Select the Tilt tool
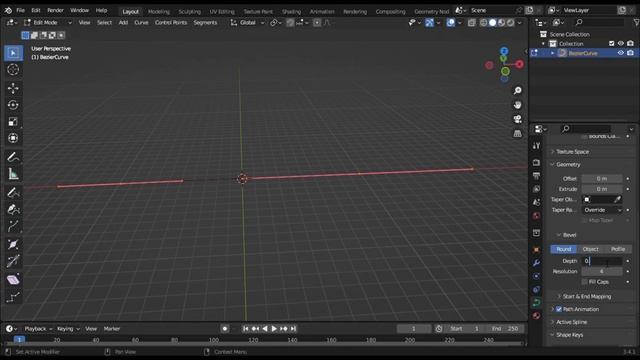 click(13, 261)
